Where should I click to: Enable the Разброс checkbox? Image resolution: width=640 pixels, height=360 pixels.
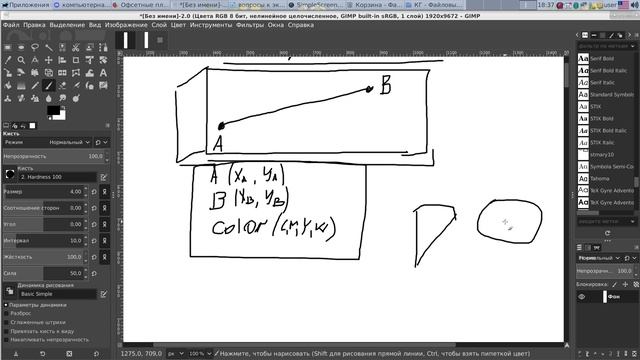[x=6, y=313]
